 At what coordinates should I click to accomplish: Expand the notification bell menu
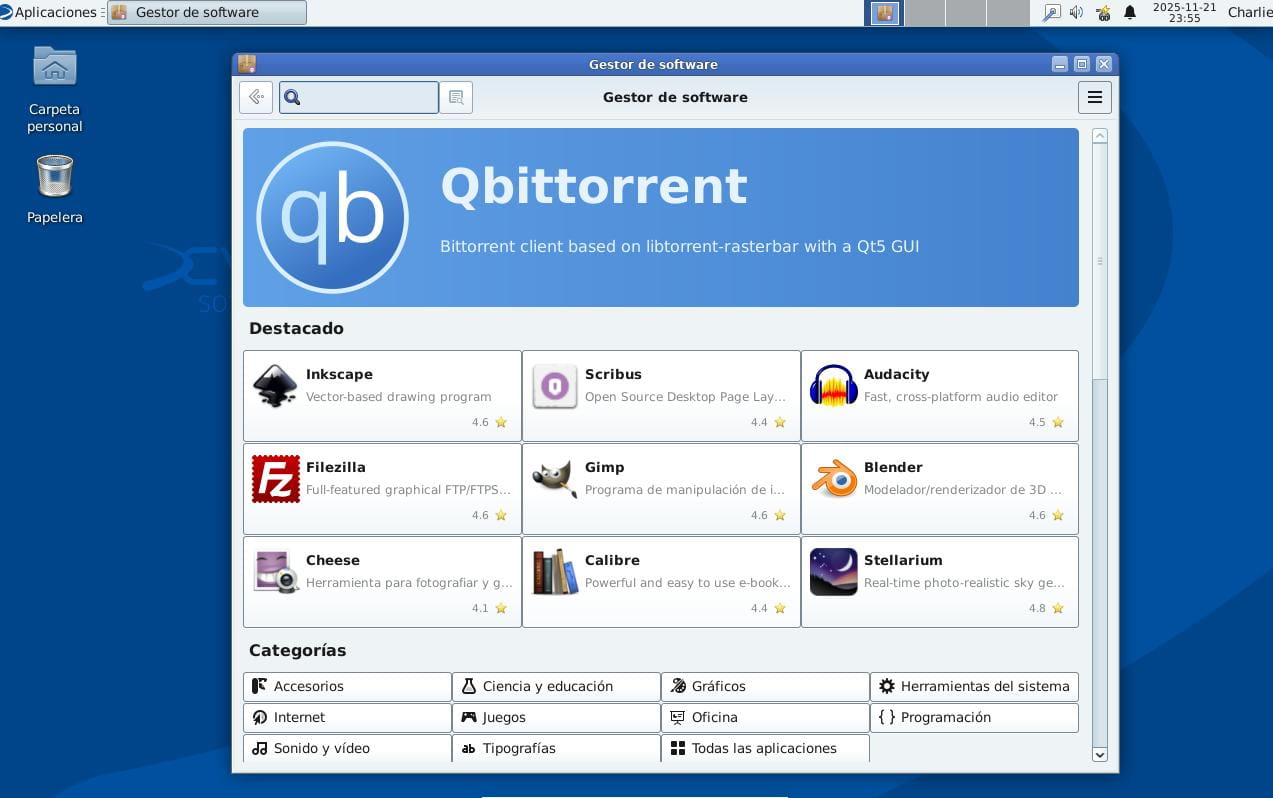pyautogui.click(x=1130, y=13)
